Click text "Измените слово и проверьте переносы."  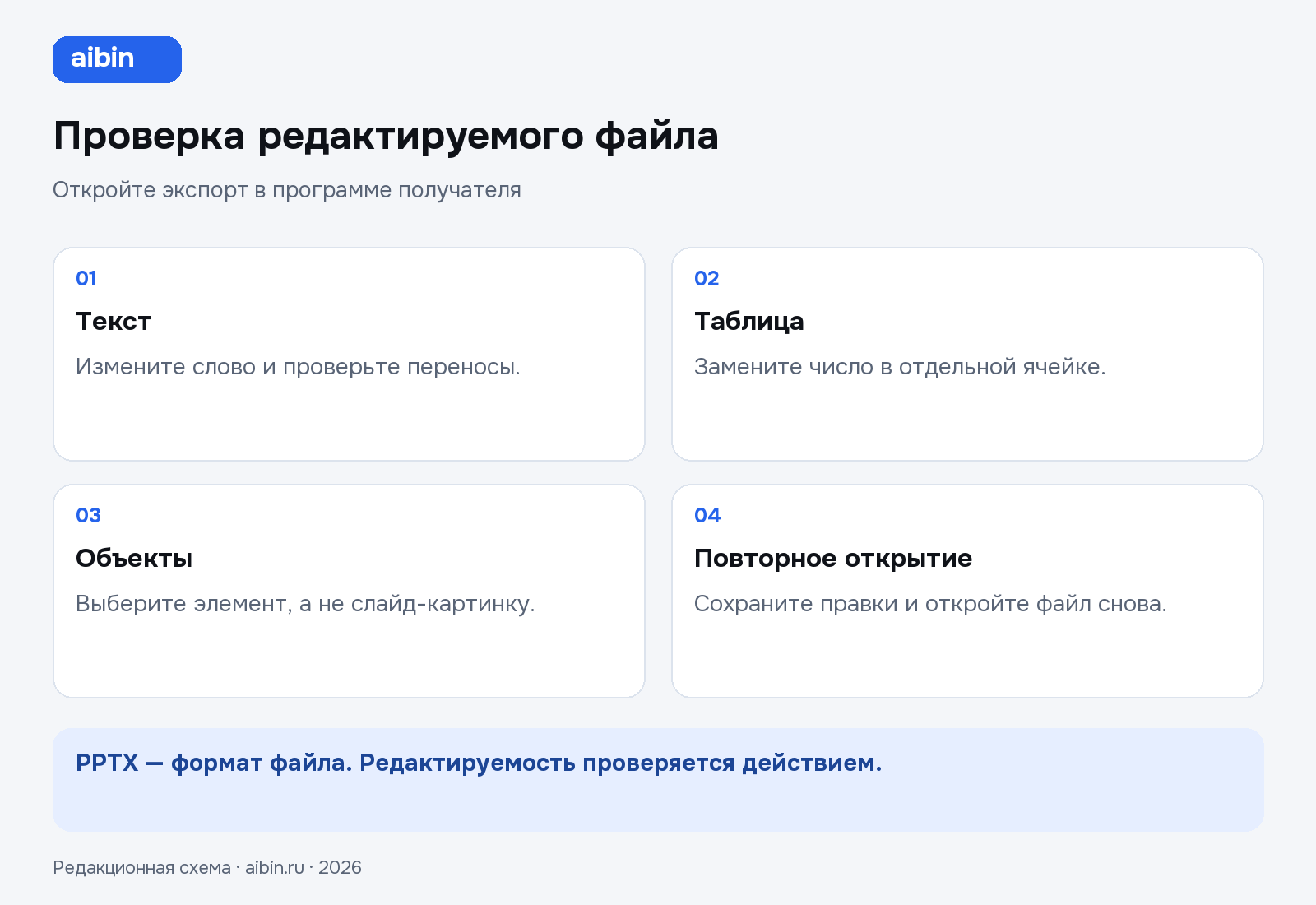[x=298, y=367]
